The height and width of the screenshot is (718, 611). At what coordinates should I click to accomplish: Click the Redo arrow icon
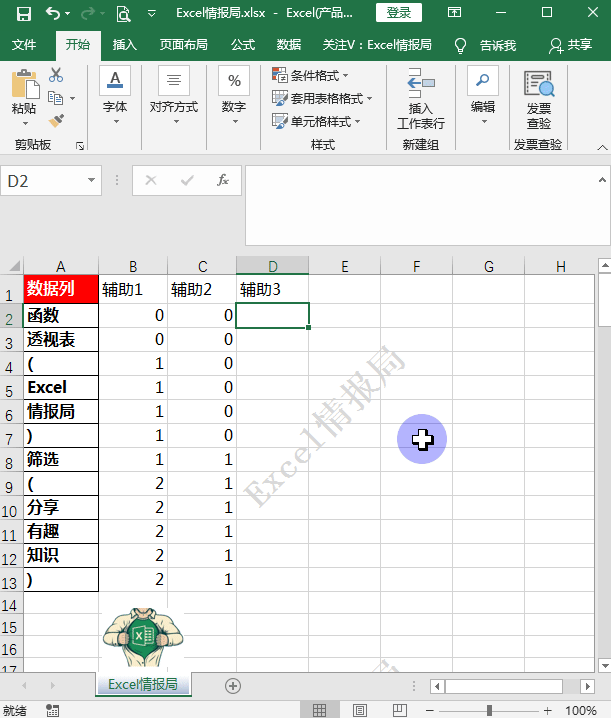(87, 14)
